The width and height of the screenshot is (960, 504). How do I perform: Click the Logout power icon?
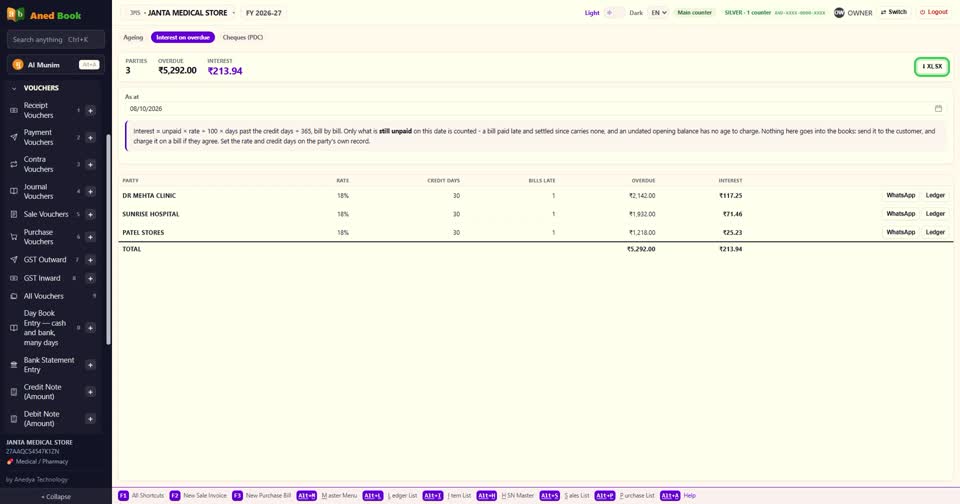[922, 12]
